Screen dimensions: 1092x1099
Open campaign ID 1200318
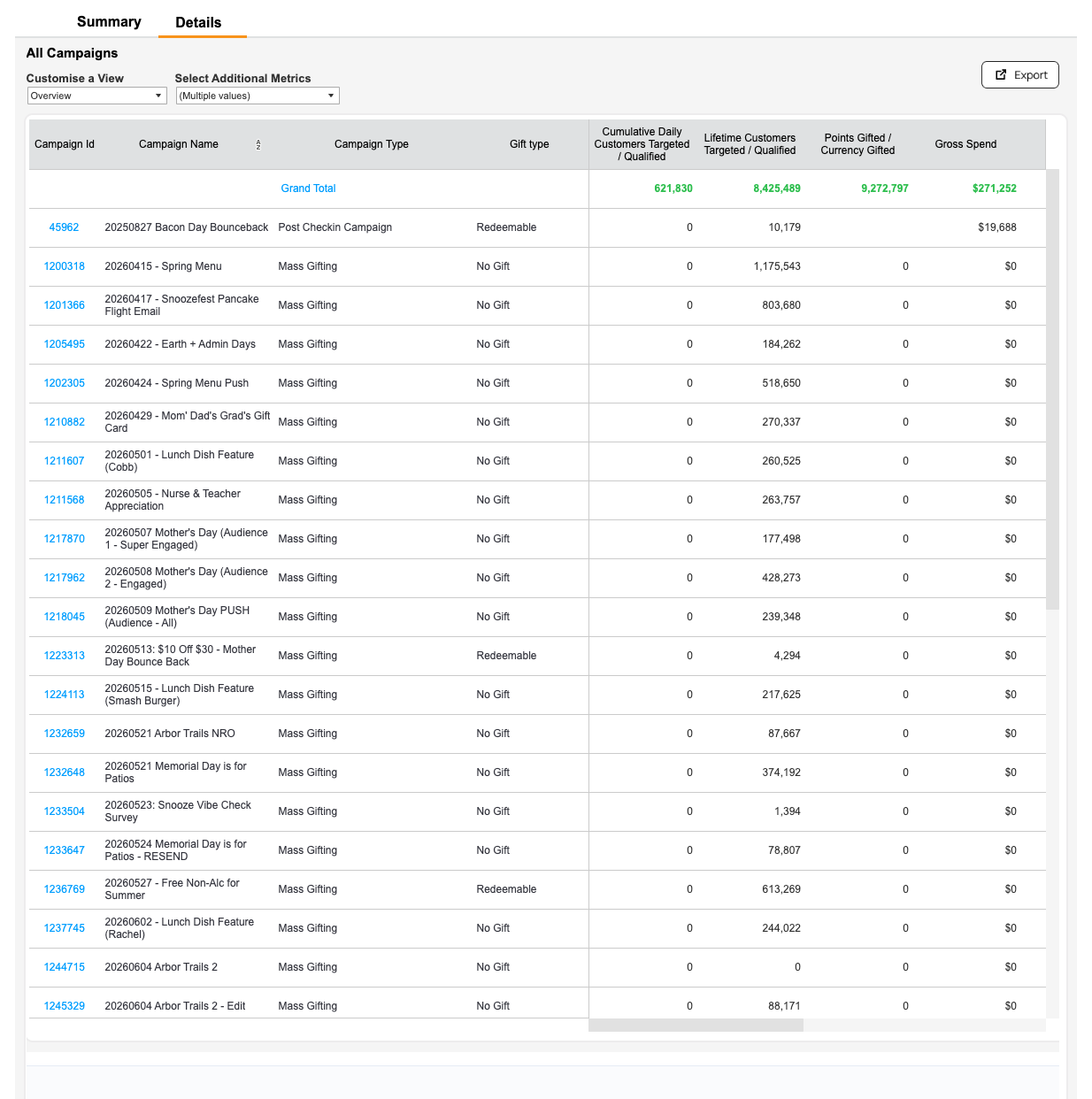65,266
